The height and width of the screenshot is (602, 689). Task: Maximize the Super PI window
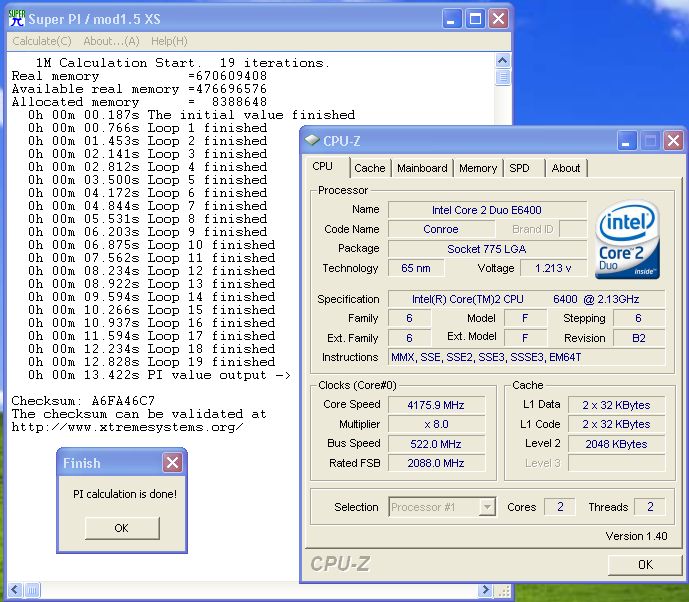point(474,18)
